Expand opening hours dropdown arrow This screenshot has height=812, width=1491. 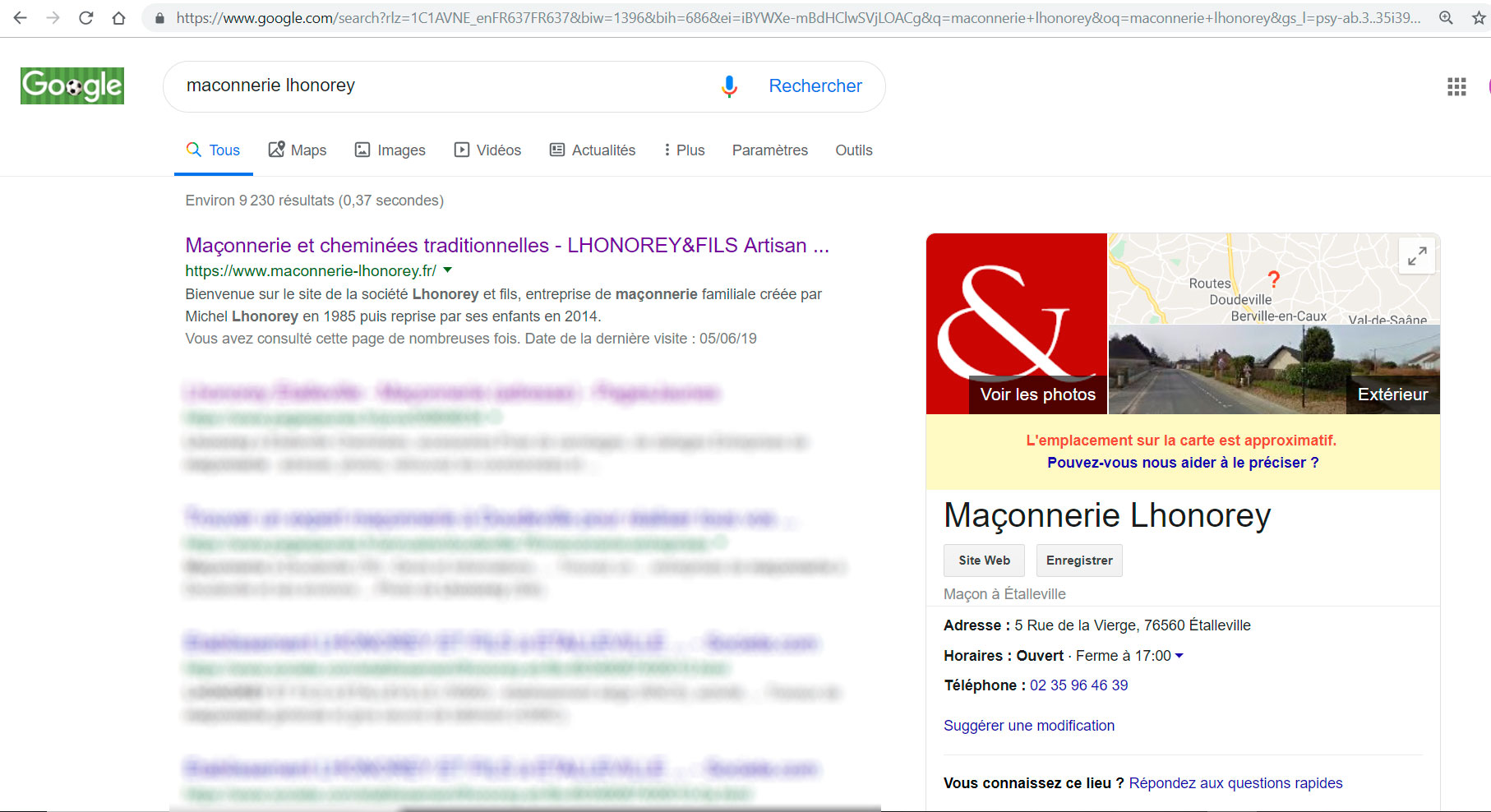[x=1179, y=656]
